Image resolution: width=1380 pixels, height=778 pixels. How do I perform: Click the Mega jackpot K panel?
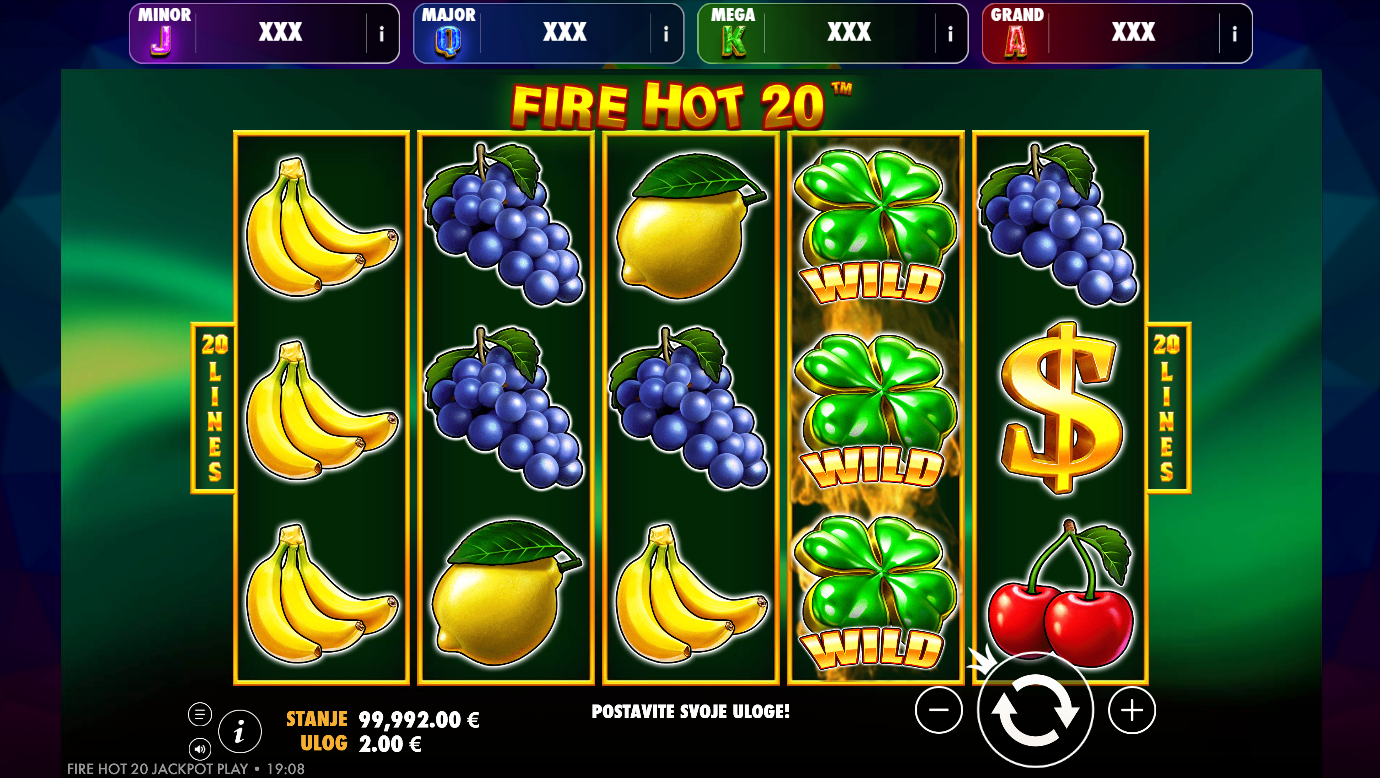(833, 33)
